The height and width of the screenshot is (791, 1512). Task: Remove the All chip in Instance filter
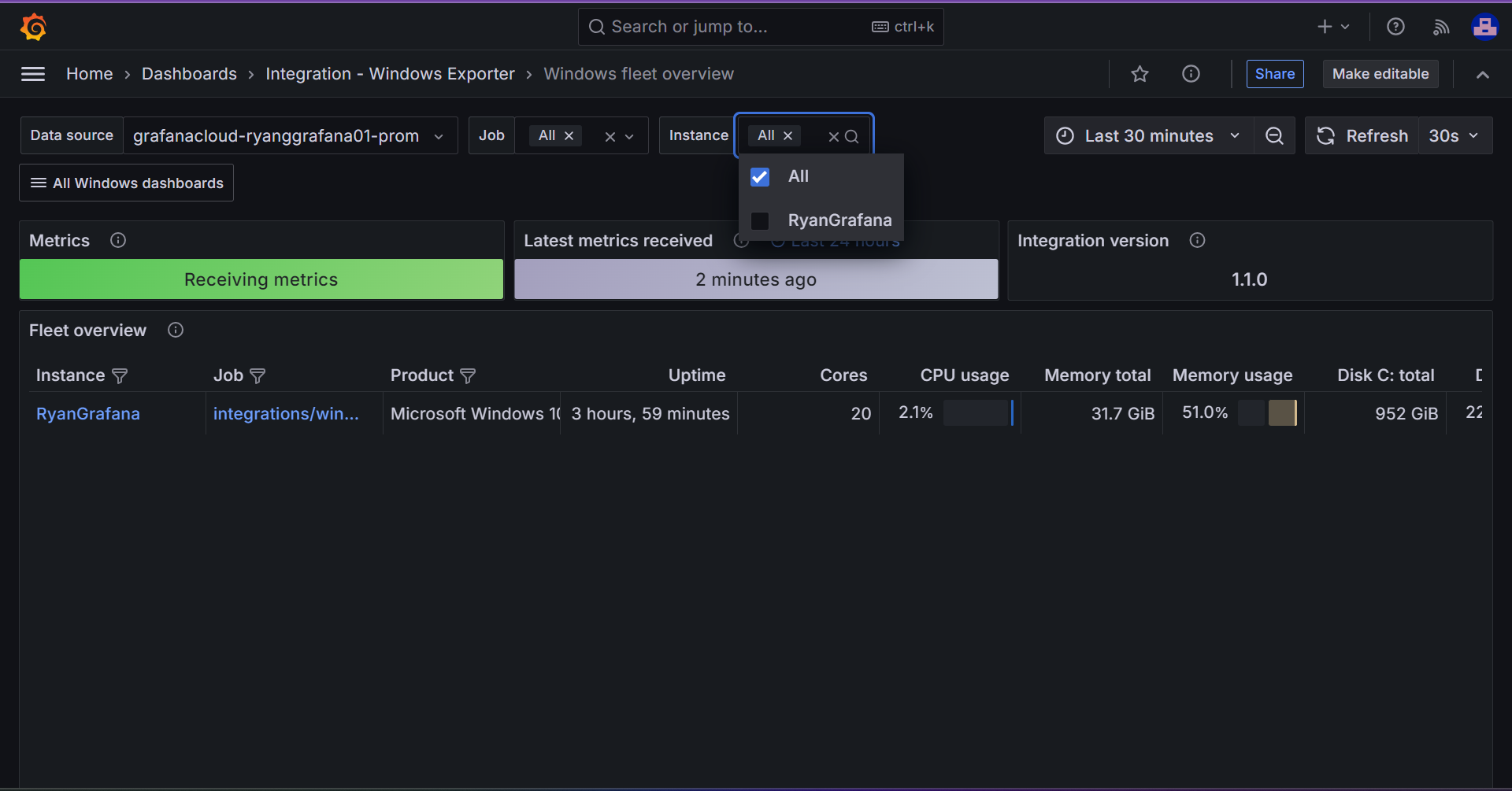(787, 135)
